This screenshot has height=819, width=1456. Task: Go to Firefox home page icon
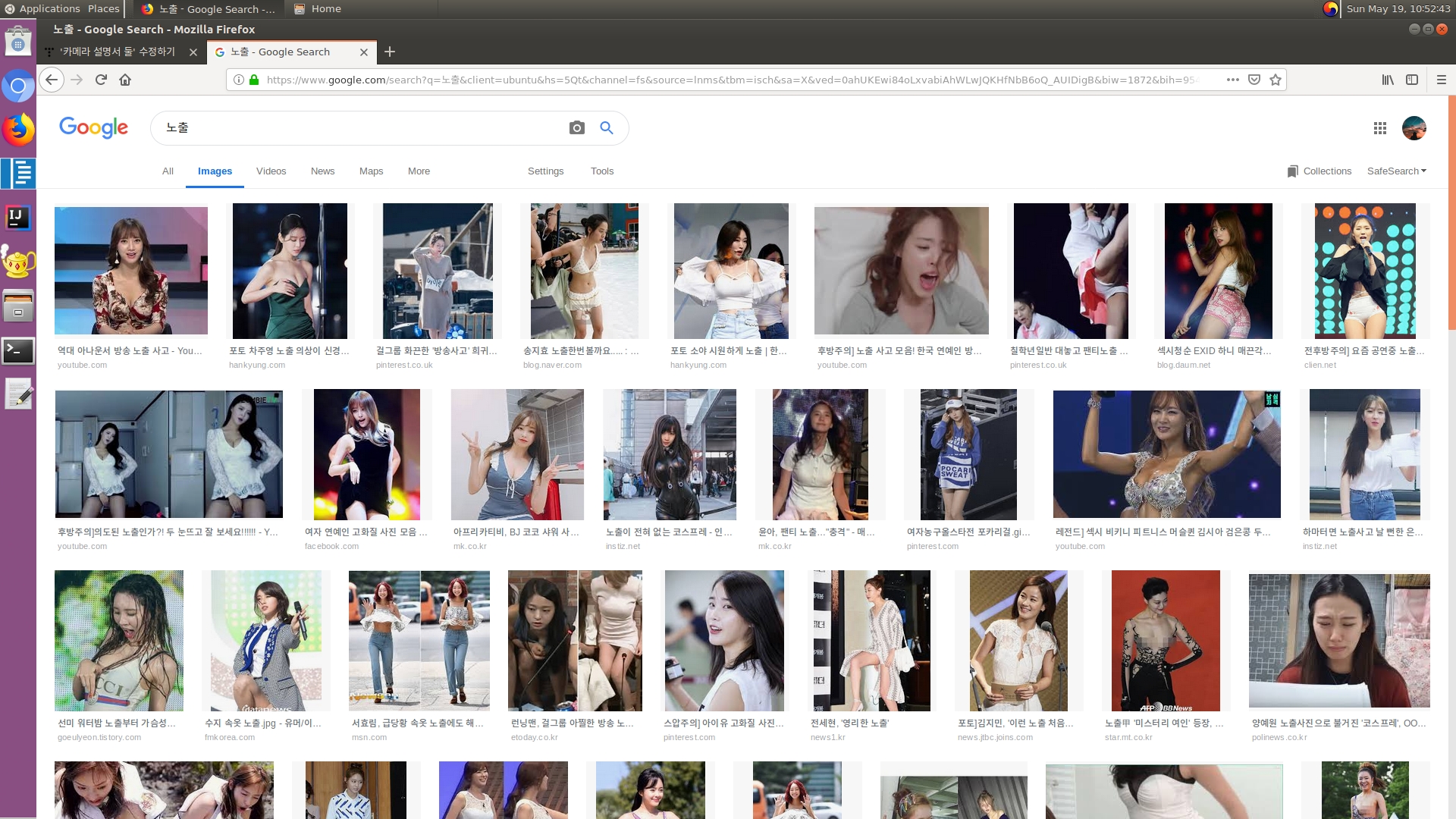tap(125, 80)
